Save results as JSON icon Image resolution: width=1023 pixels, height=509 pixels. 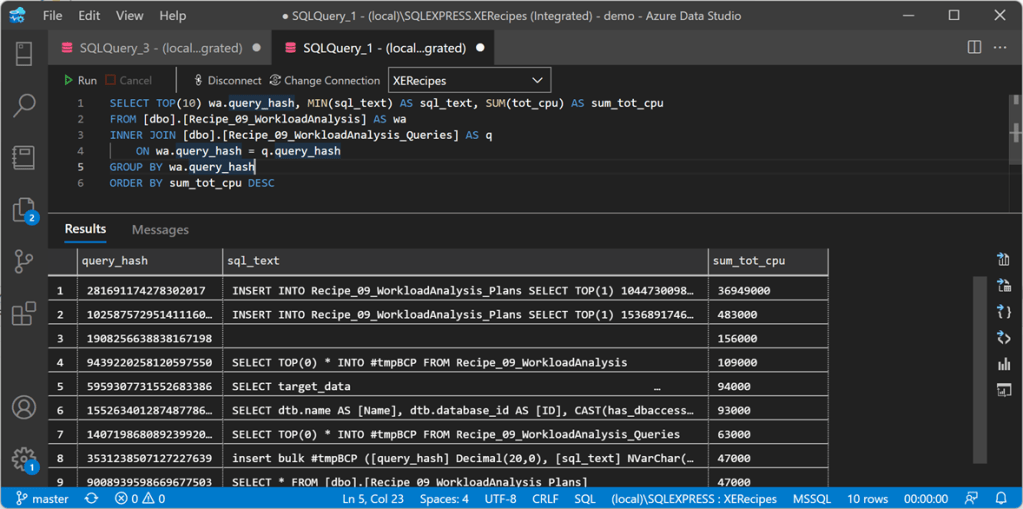tap(1003, 312)
